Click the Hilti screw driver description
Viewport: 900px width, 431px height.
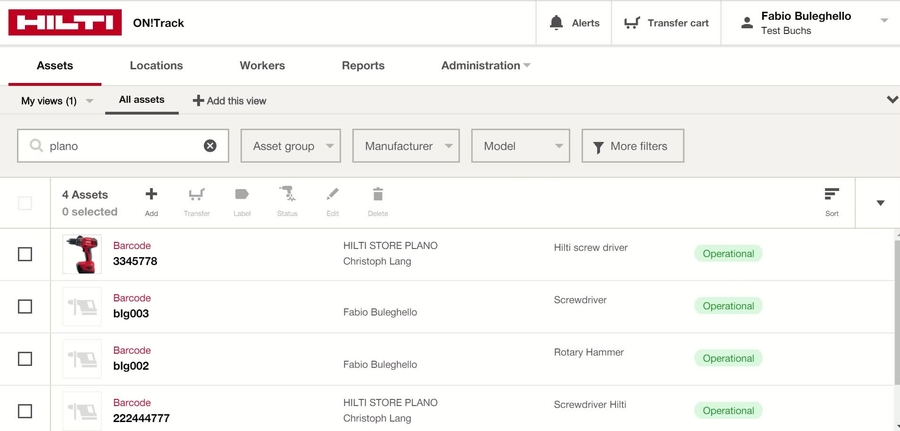click(x=591, y=247)
